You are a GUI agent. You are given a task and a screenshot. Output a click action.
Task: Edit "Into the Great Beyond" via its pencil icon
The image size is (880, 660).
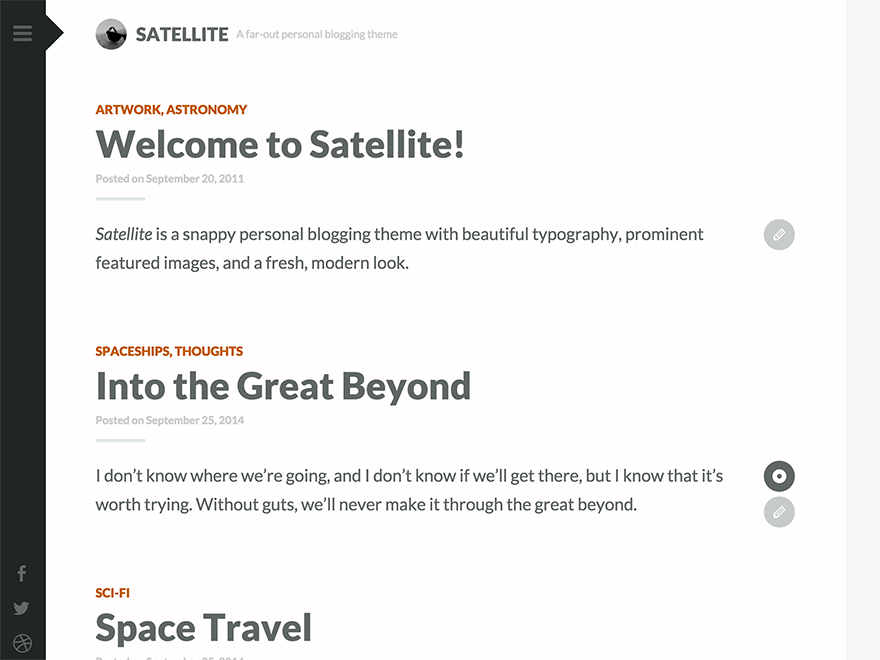778,512
